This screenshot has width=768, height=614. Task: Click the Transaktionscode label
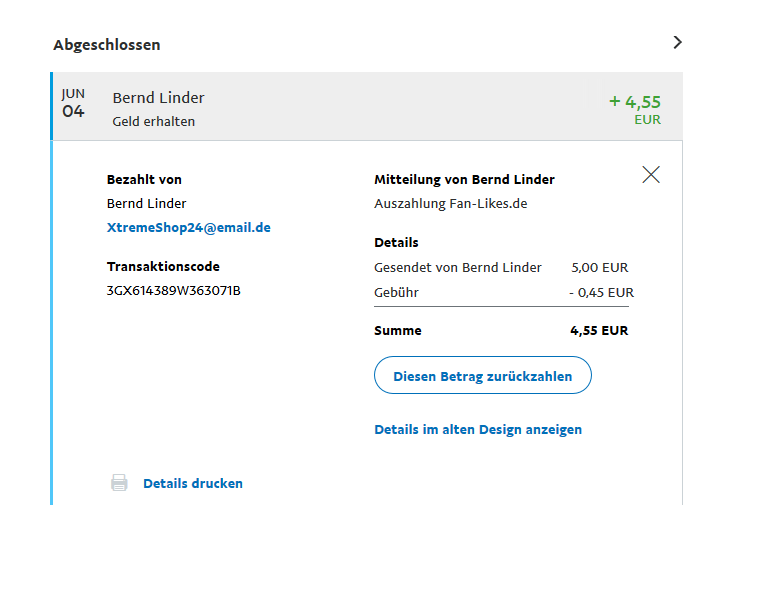tap(163, 267)
